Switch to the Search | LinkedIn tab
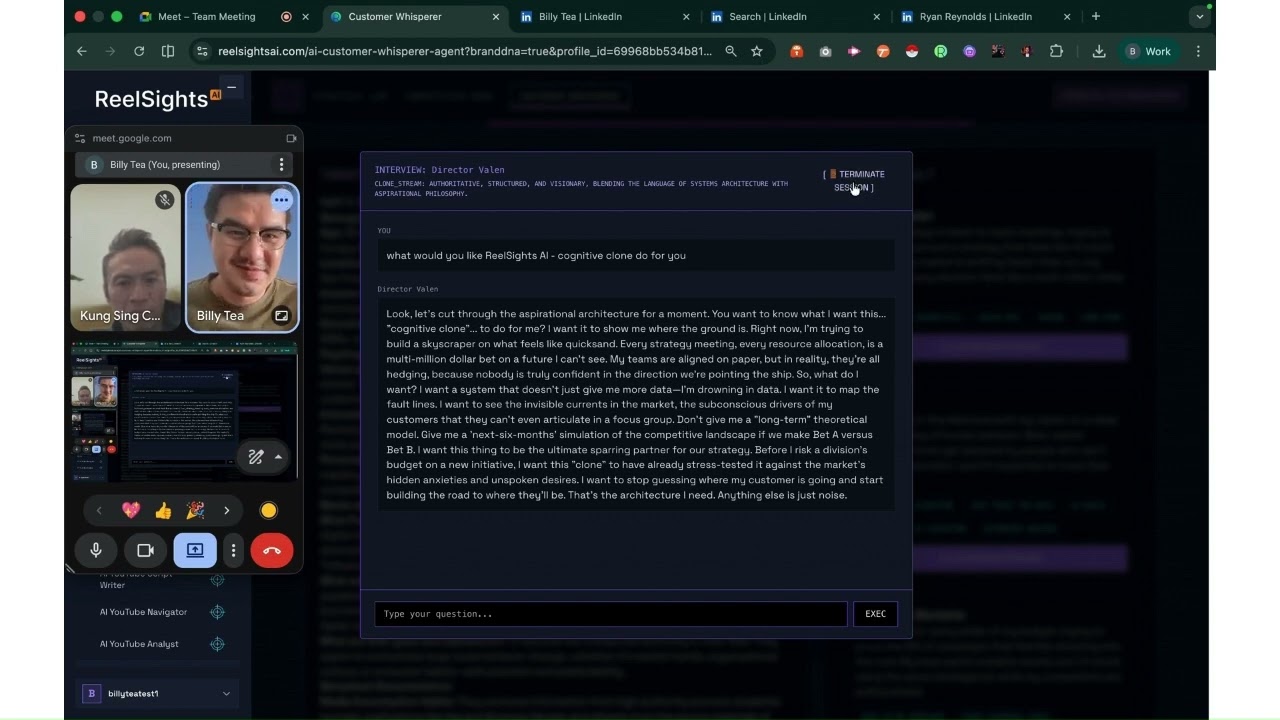This screenshot has height=720, width=1280. click(x=795, y=17)
